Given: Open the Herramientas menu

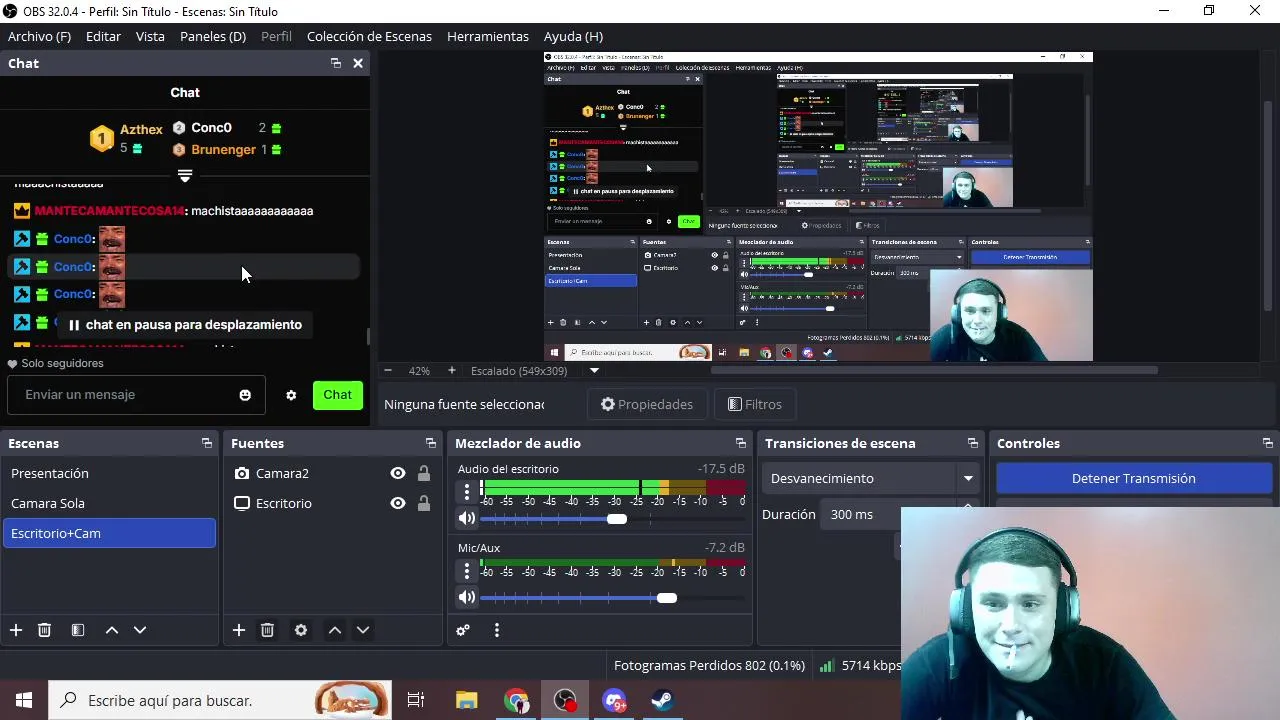Looking at the screenshot, I should tap(488, 36).
